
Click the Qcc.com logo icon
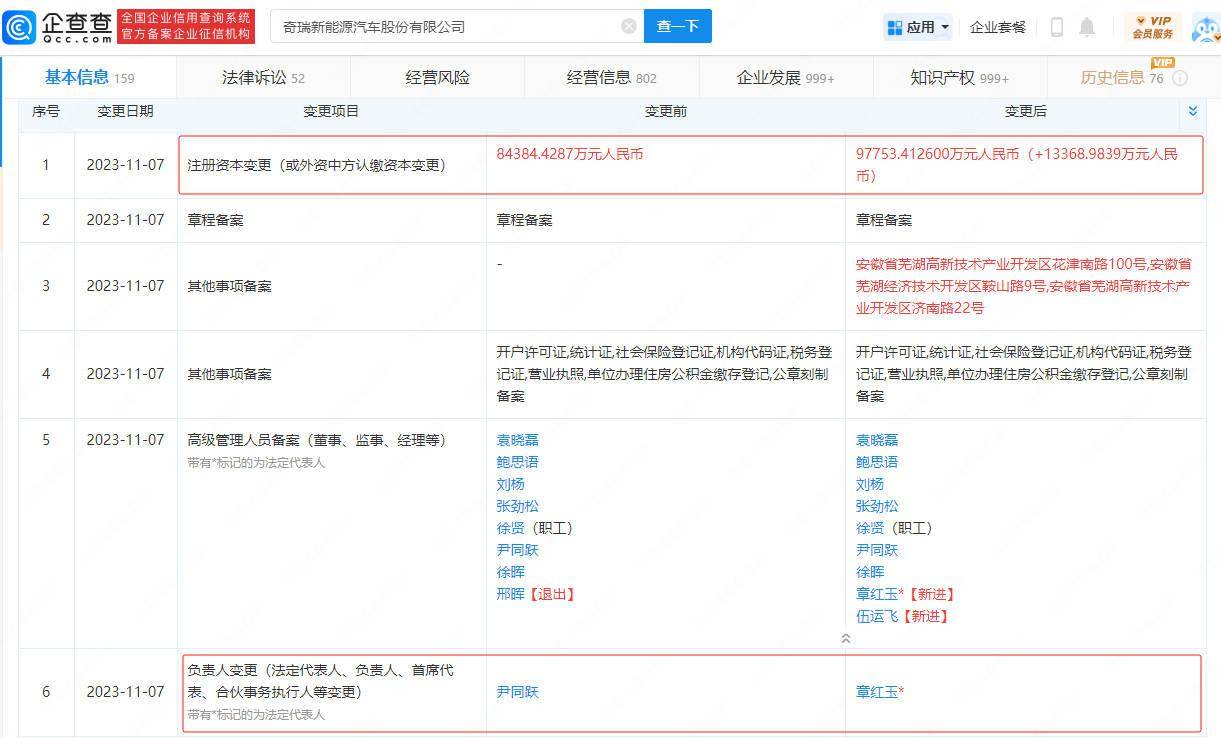pos(20,27)
